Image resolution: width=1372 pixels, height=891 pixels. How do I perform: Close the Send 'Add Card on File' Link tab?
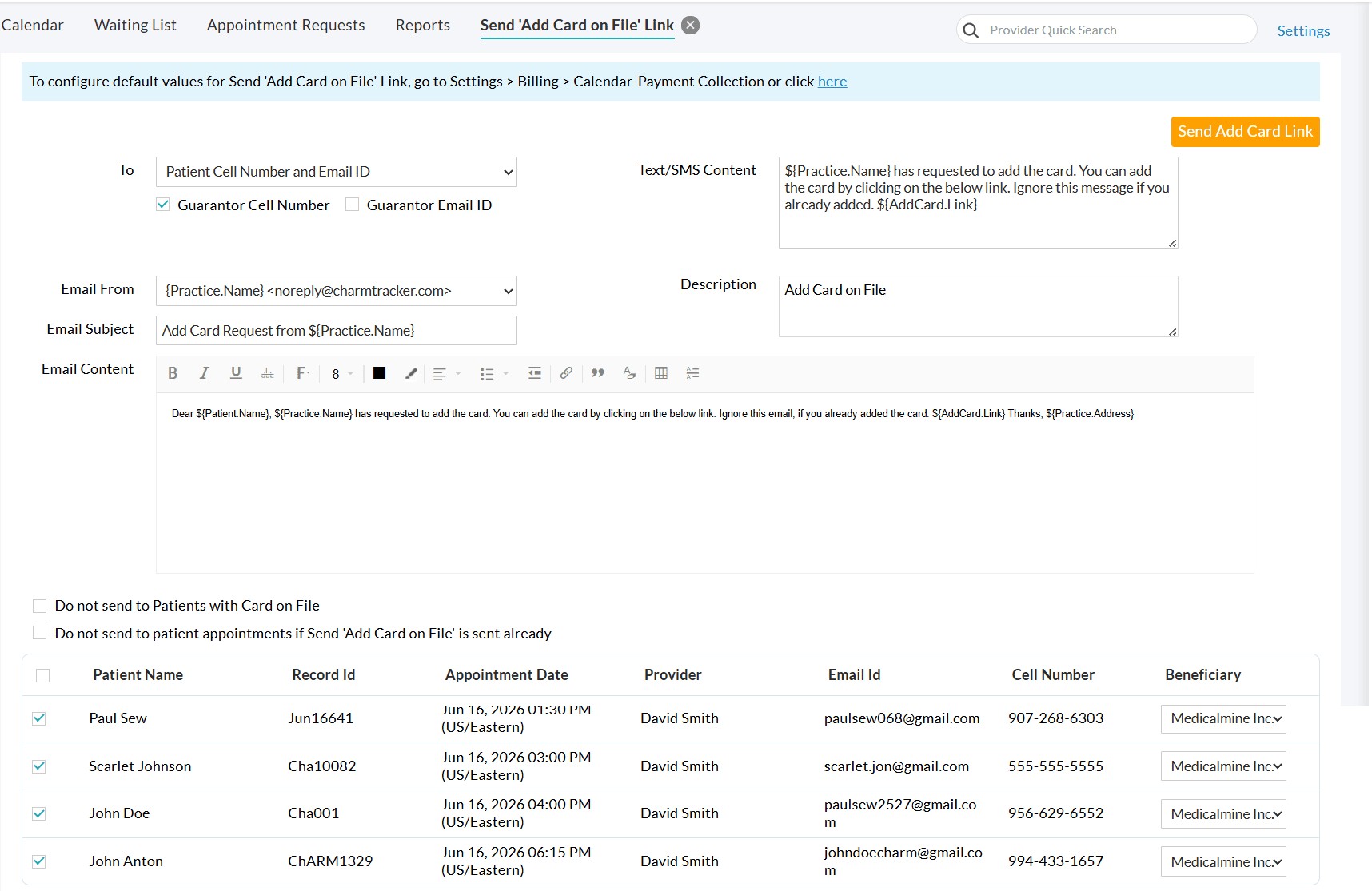(x=691, y=25)
